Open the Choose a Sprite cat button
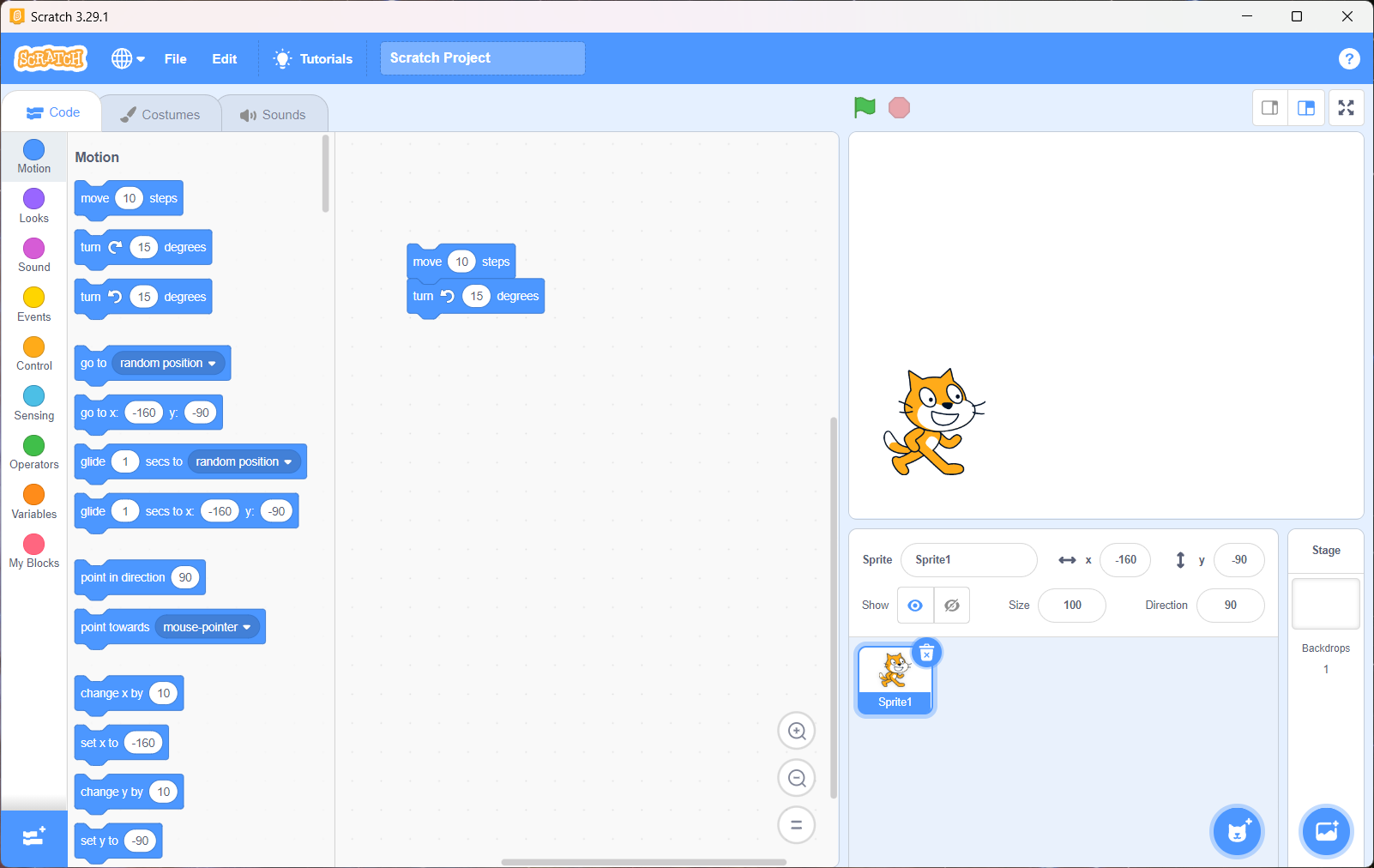This screenshot has height=868, width=1374. tap(1237, 831)
